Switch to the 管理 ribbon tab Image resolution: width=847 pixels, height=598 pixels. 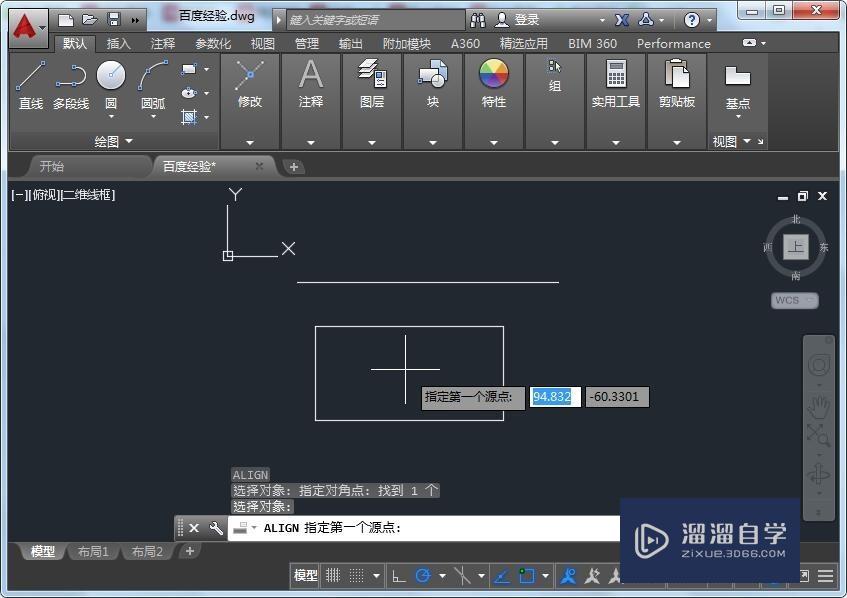(307, 44)
